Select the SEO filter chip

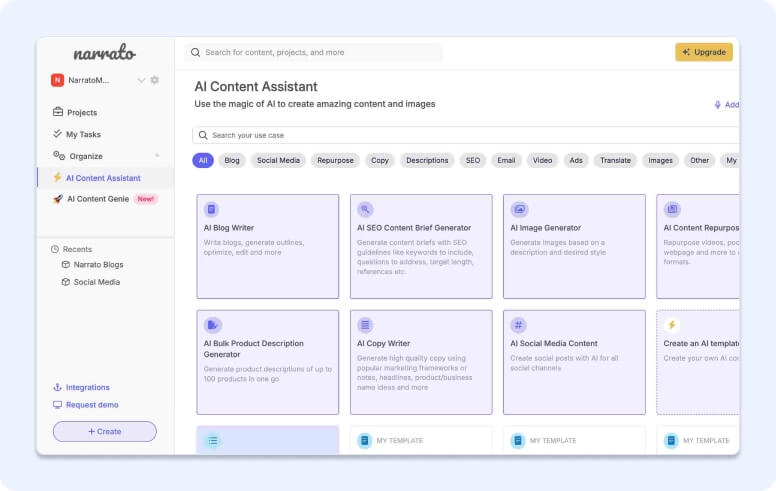[x=473, y=160]
